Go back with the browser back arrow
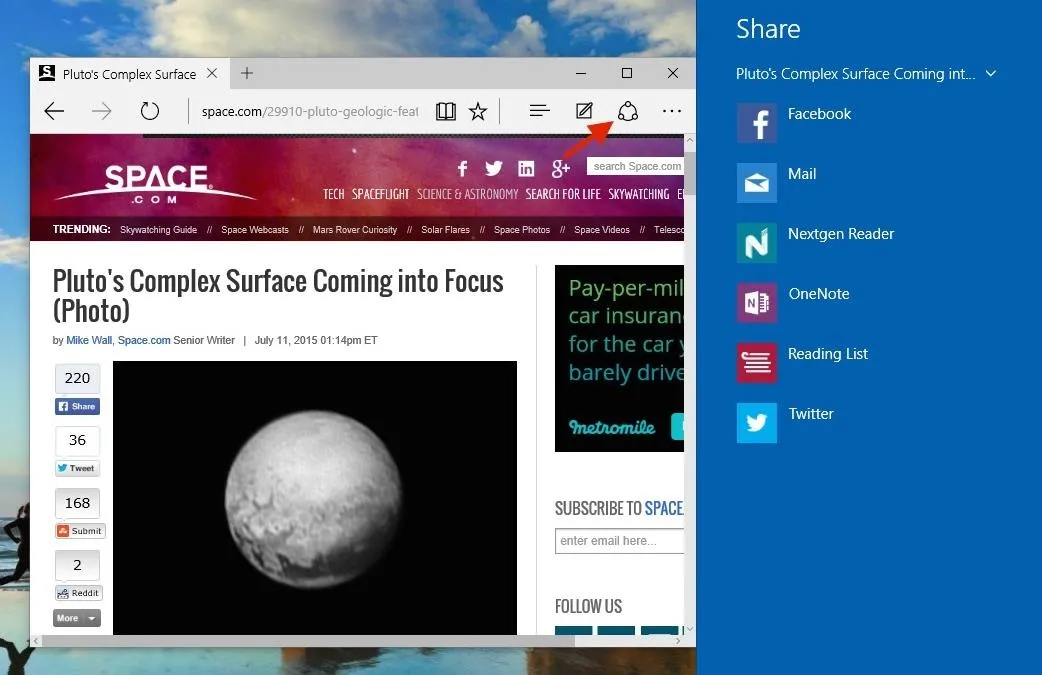Image resolution: width=1042 pixels, height=675 pixels. coord(54,111)
